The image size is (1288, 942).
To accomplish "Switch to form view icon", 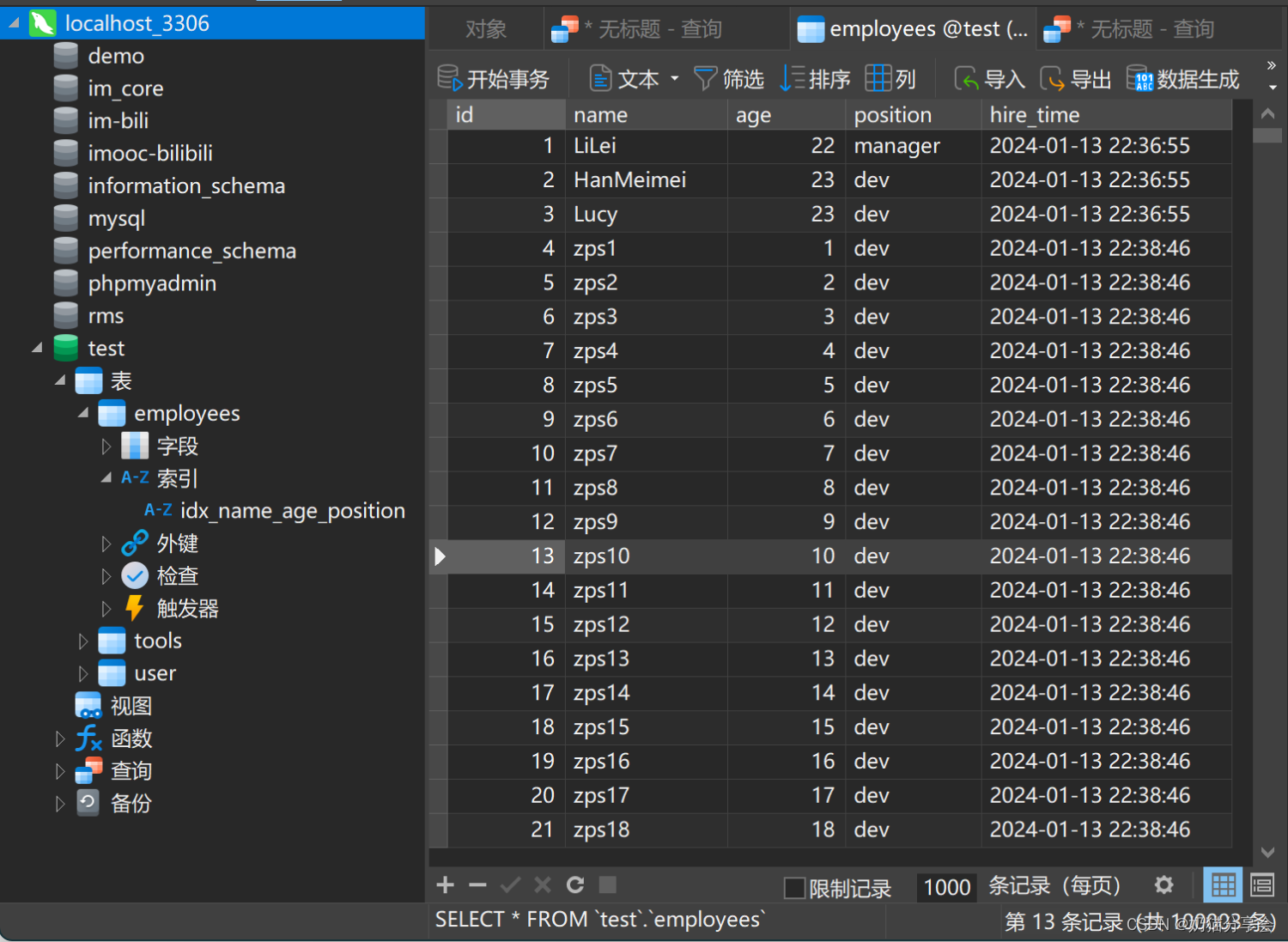I will tap(1262, 885).
